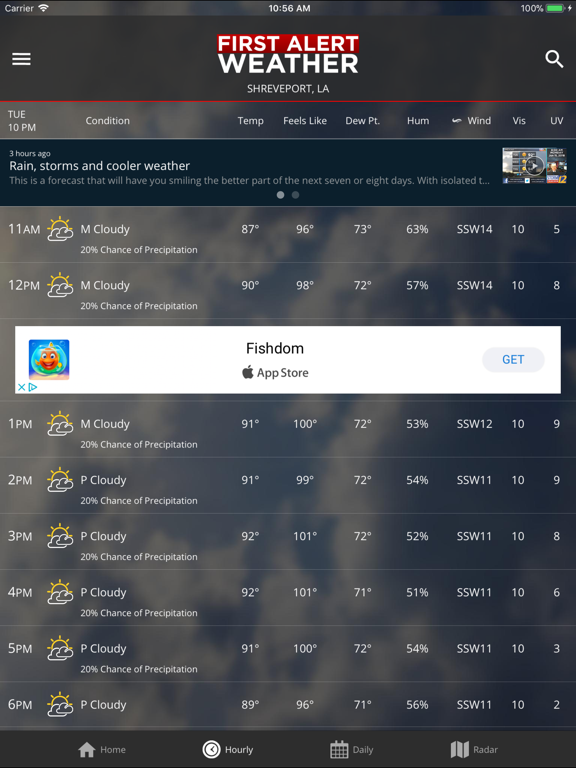The height and width of the screenshot is (768, 576).
Task: Tap the 89° temperature at 6PM
Action: (250, 704)
